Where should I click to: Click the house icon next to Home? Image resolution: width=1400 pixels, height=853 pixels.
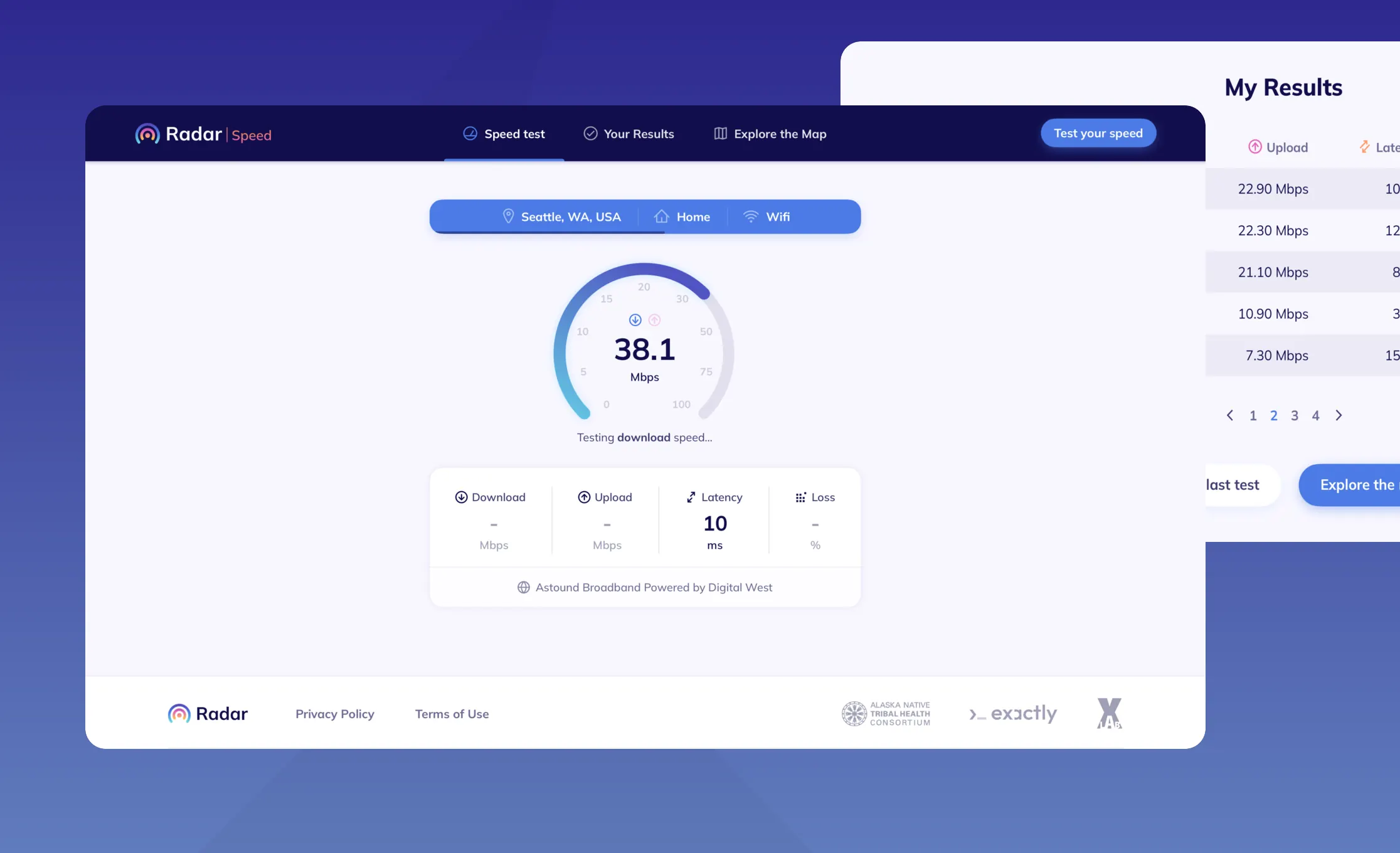tap(662, 216)
